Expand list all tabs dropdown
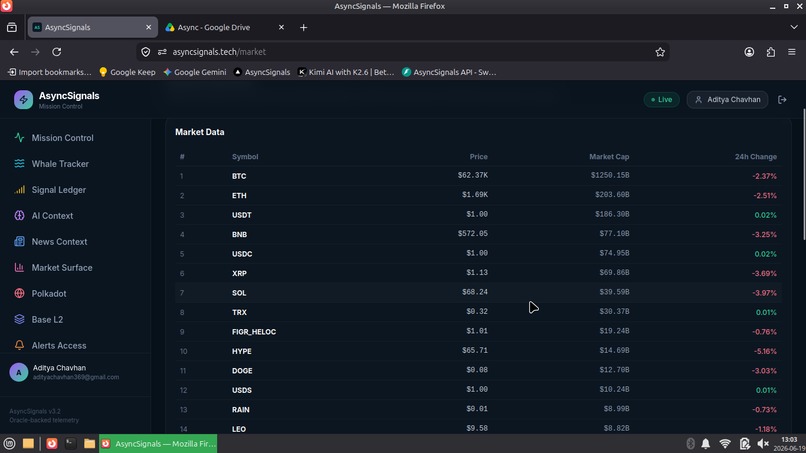The height and width of the screenshot is (453, 806). (x=794, y=27)
